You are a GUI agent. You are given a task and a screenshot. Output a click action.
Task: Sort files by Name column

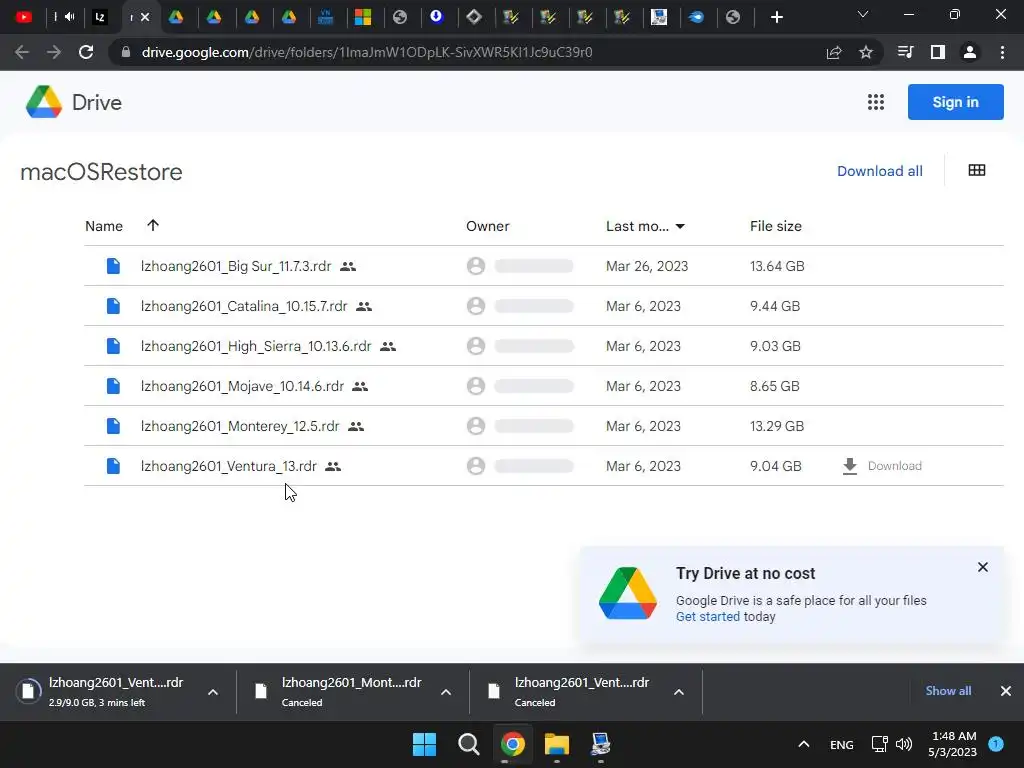pos(104,226)
